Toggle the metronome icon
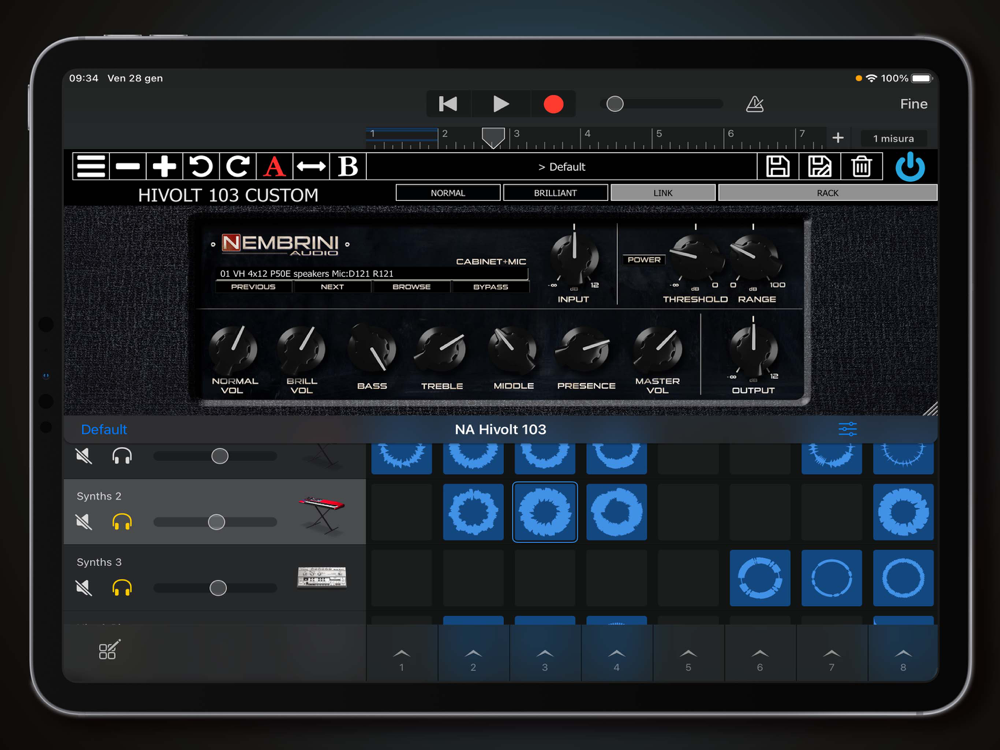 [754, 104]
